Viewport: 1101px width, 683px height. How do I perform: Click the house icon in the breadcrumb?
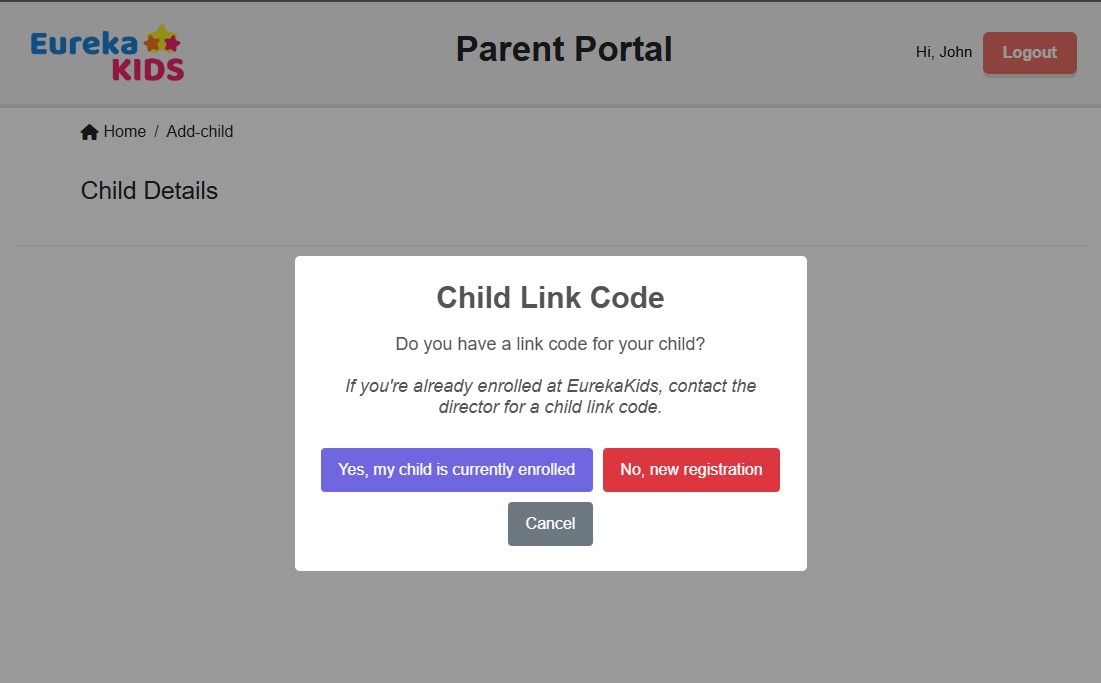click(x=89, y=132)
